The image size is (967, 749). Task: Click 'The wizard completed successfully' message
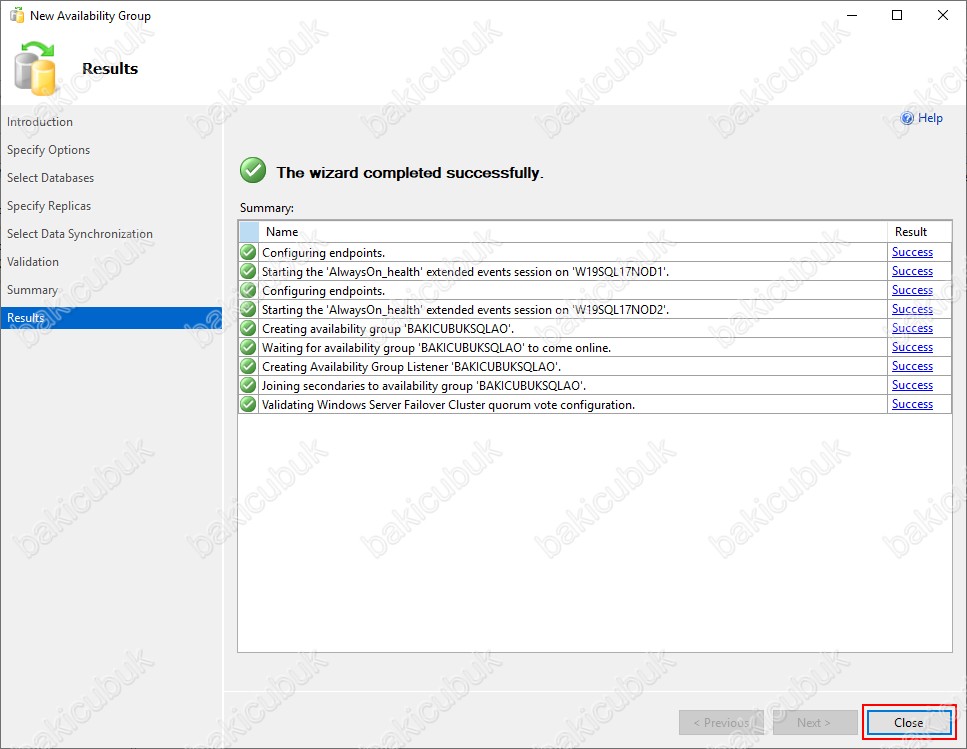[409, 173]
